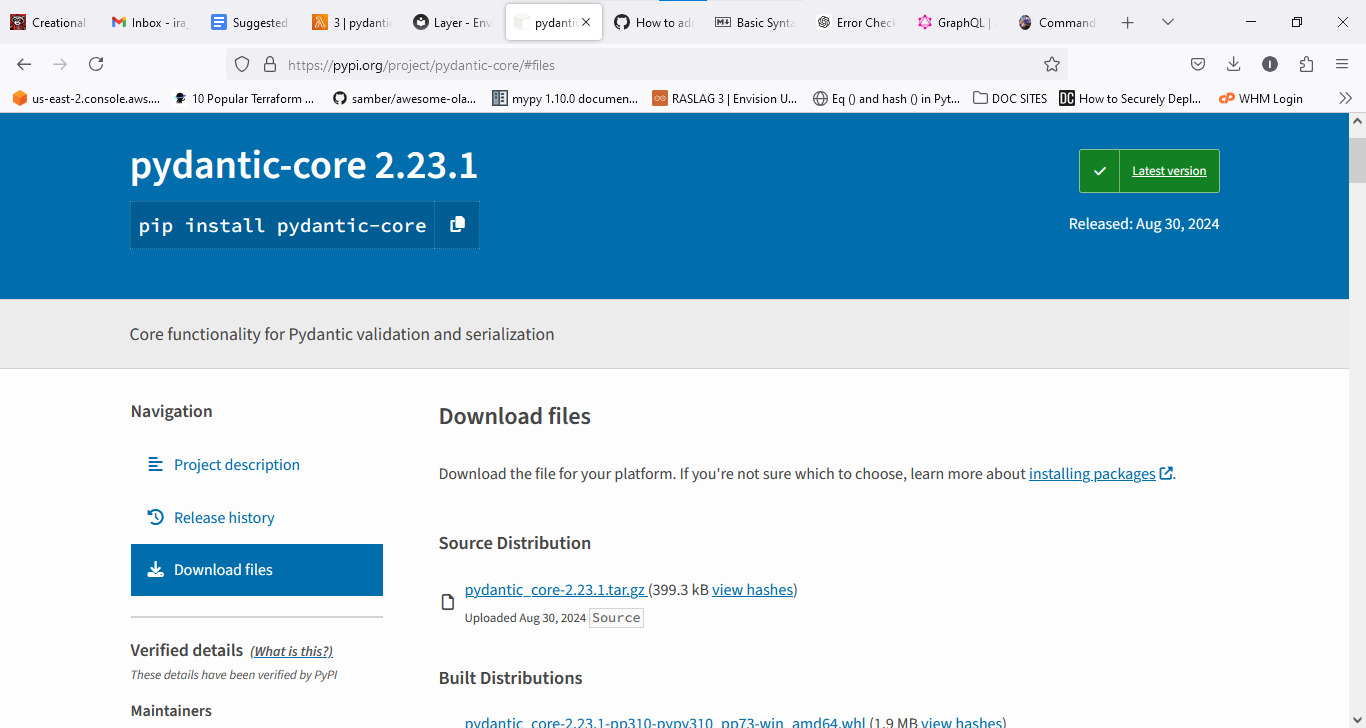Open Eq () and hash () bookmark
Image resolution: width=1366 pixels, height=728 pixels.
886,98
